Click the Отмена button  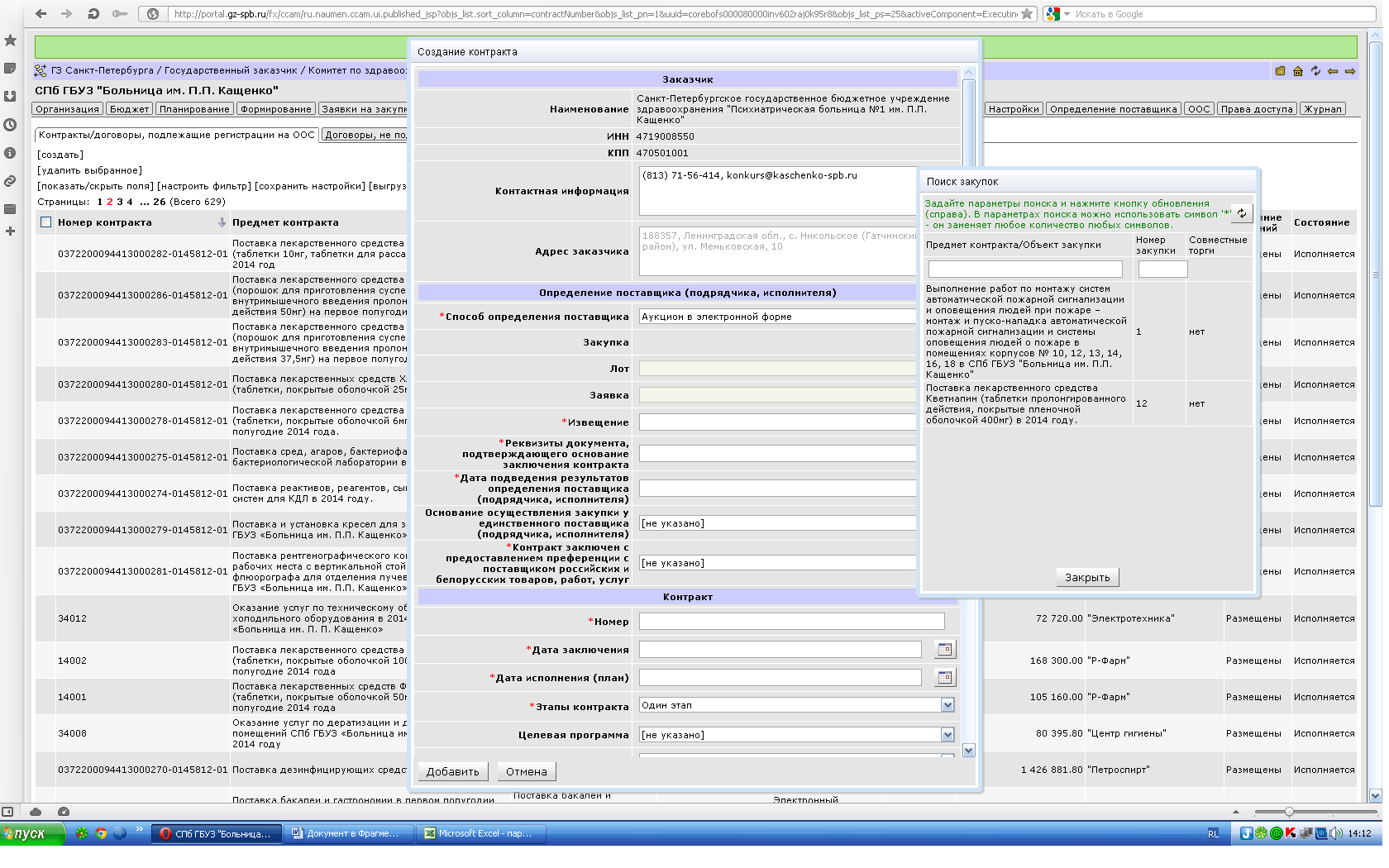[527, 771]
